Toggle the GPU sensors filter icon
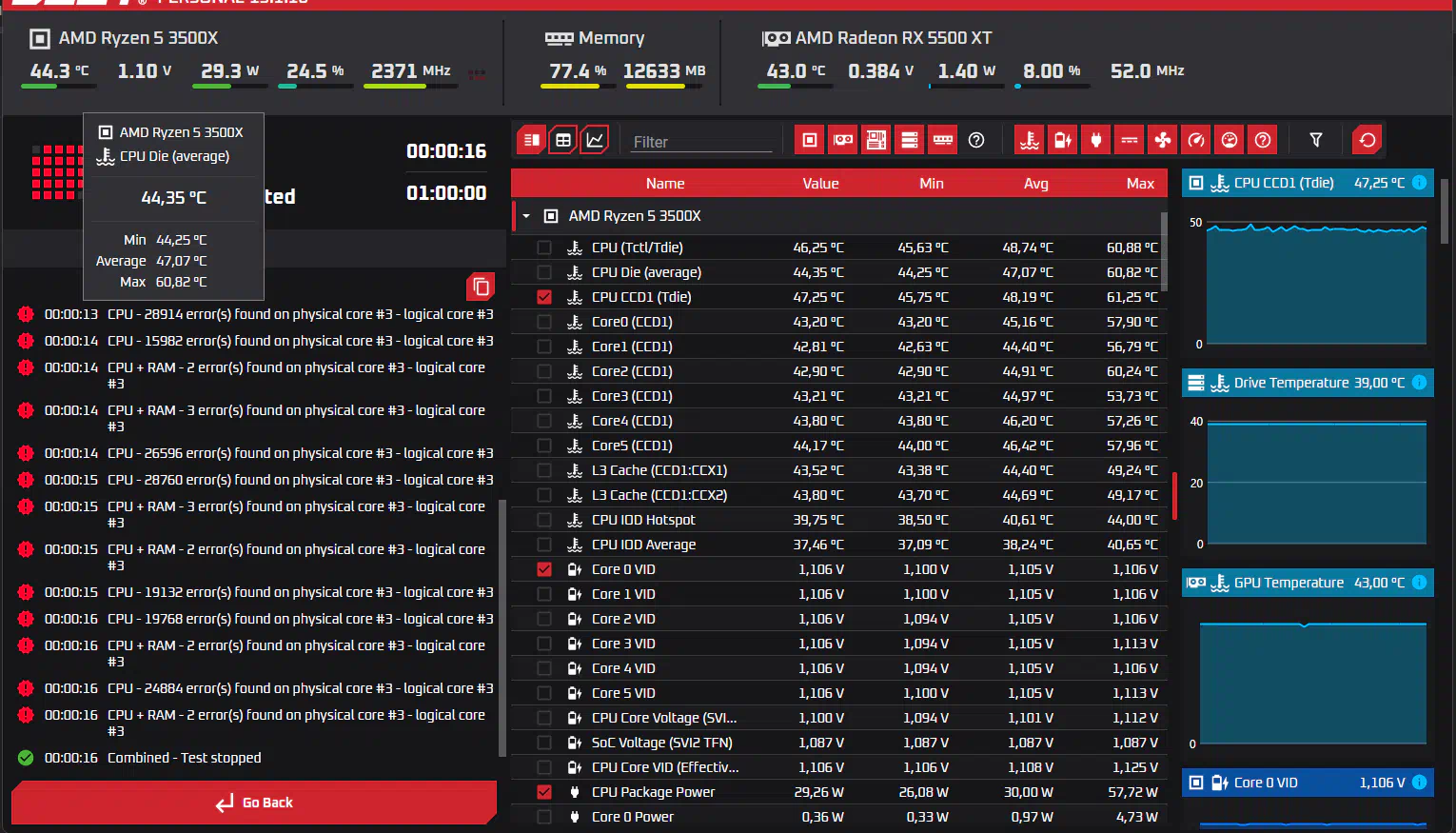1456x833 pixels. pos(843,140)
